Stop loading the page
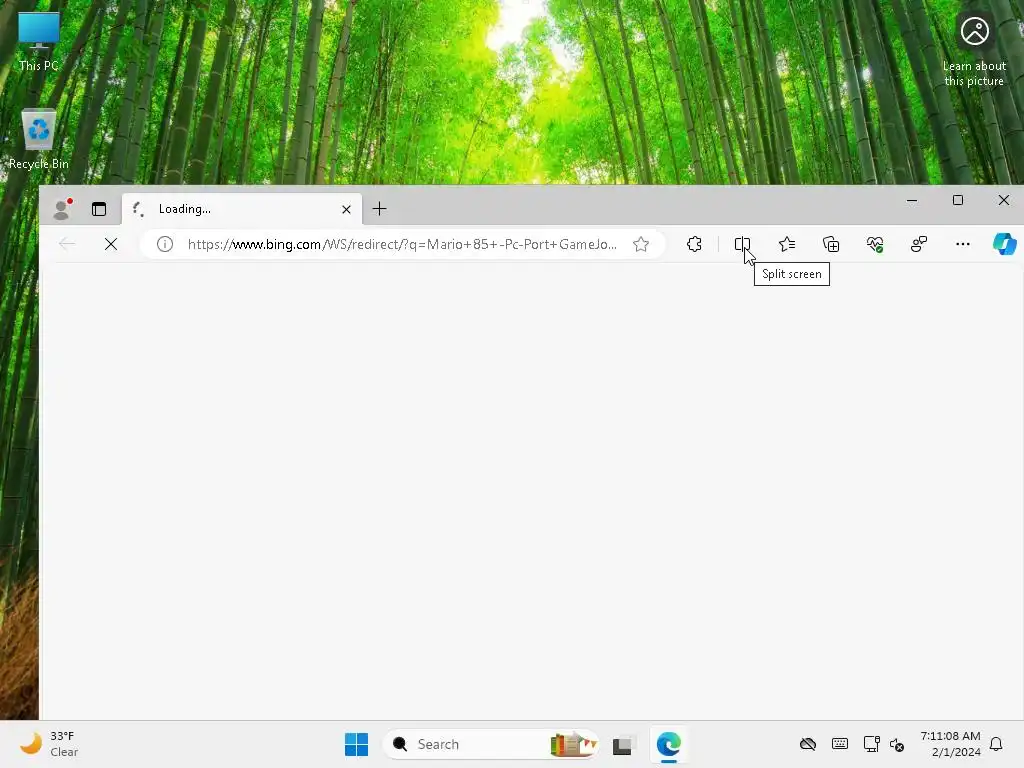The width and height of the screenshot is (1024, 768). click(x=111, y=244)
